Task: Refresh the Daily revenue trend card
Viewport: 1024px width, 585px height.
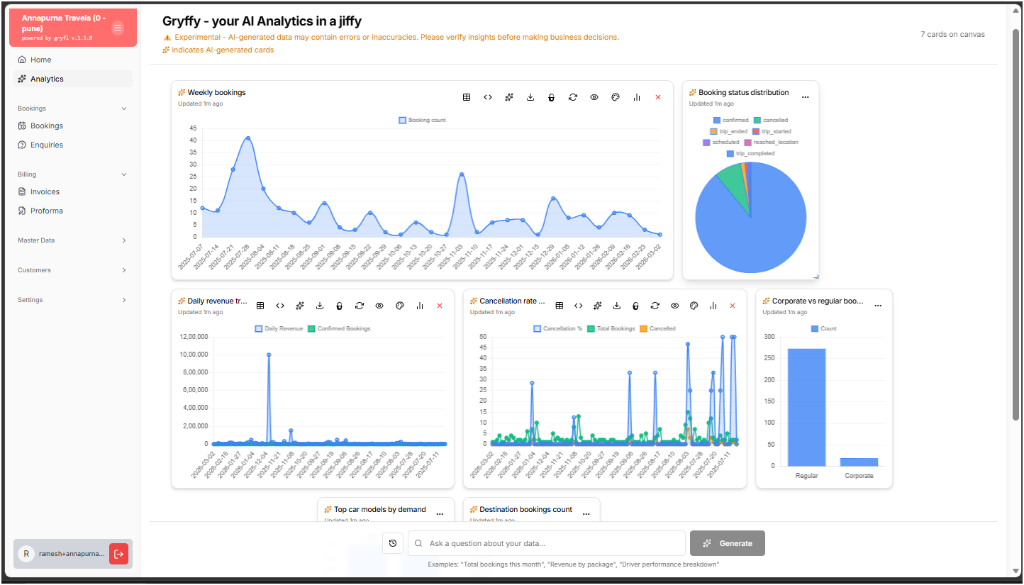Action: coord(360,305)
